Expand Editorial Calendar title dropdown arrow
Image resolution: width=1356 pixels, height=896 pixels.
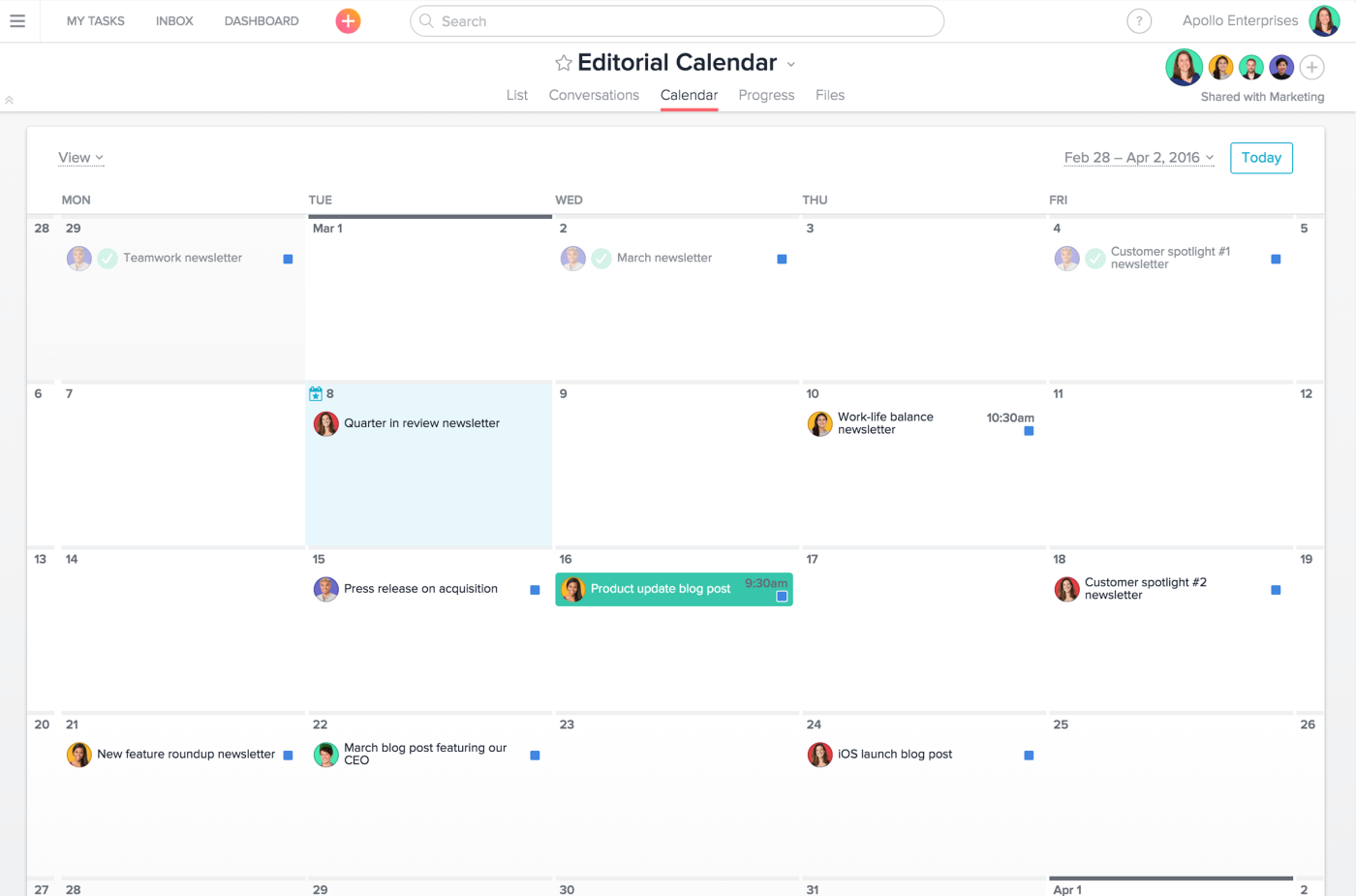(x=791, y=64)
